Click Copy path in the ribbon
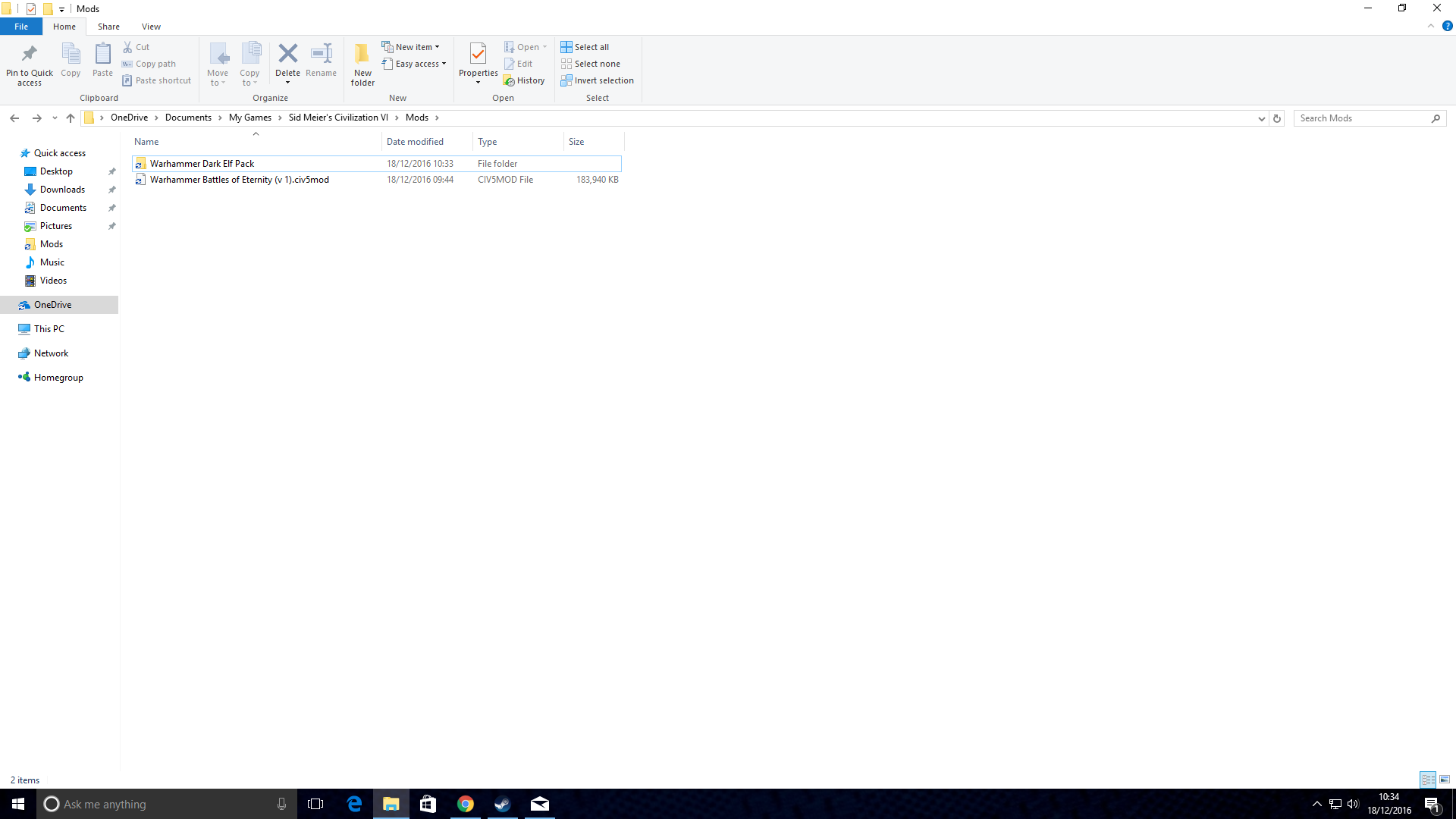Image resolution: width=1456 pixels, height=819 pixels. 149,64
